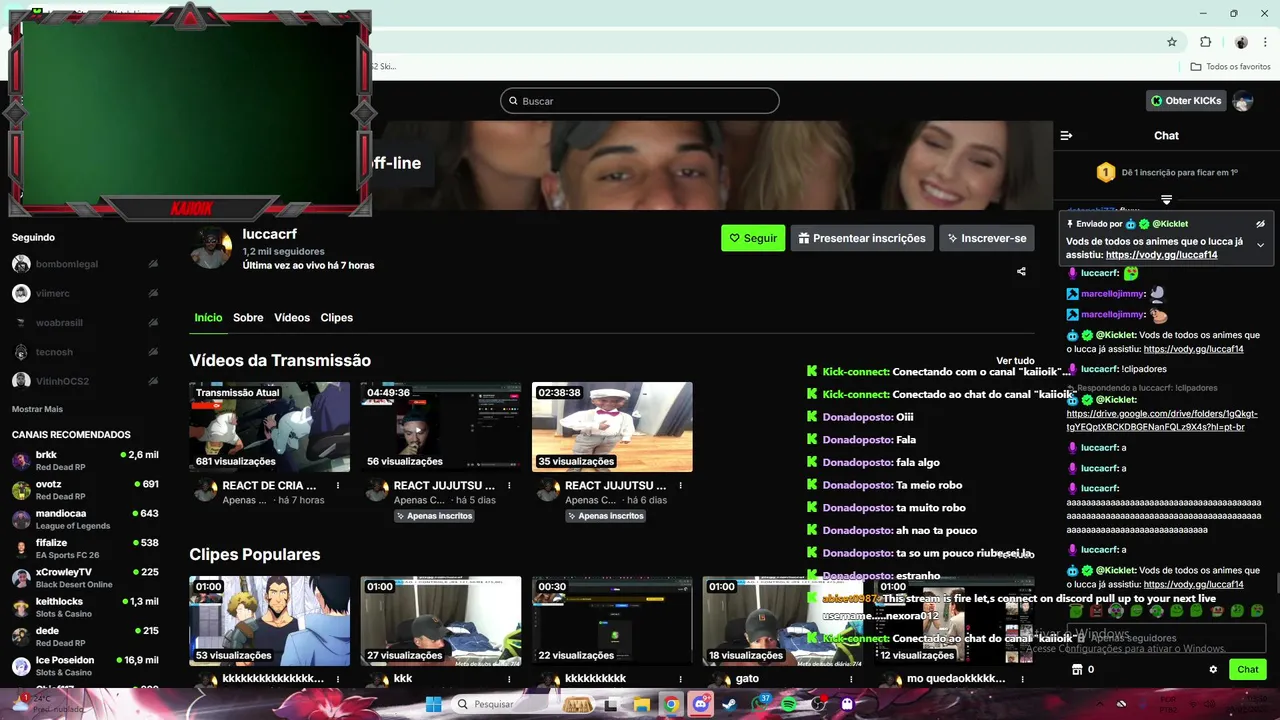Open options menu for 56 visualizações video
The image size is (1280, 720).
pos(509,486)
